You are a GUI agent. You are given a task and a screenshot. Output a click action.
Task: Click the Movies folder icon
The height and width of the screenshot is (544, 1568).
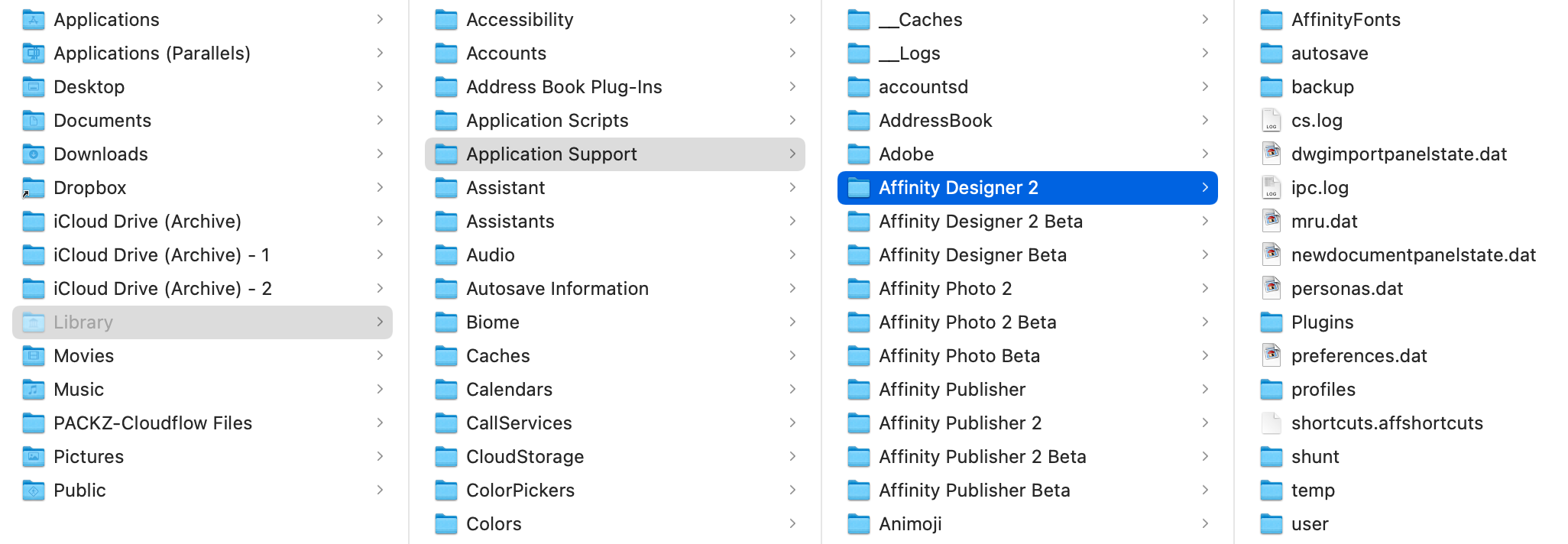pyautogui.click(x=34, y=356)
